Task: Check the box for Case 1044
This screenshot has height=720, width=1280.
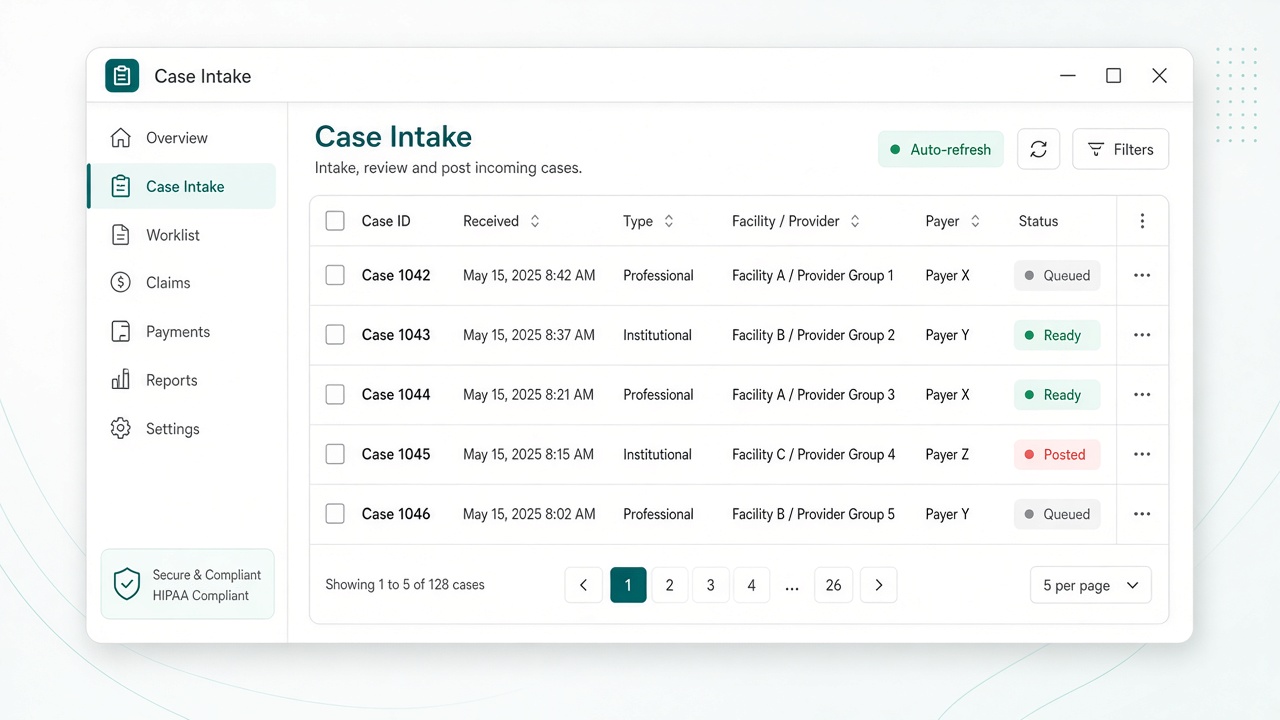Action: click(335, 395)
